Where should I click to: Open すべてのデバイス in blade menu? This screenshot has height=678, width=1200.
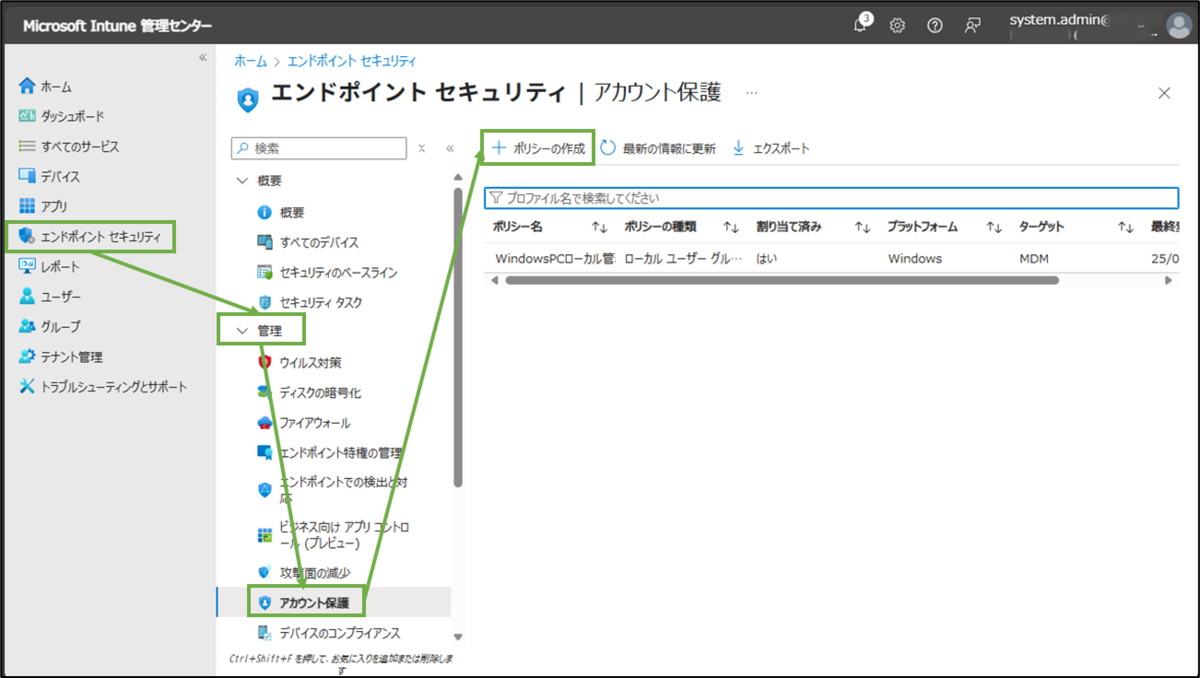click(308, 242)
